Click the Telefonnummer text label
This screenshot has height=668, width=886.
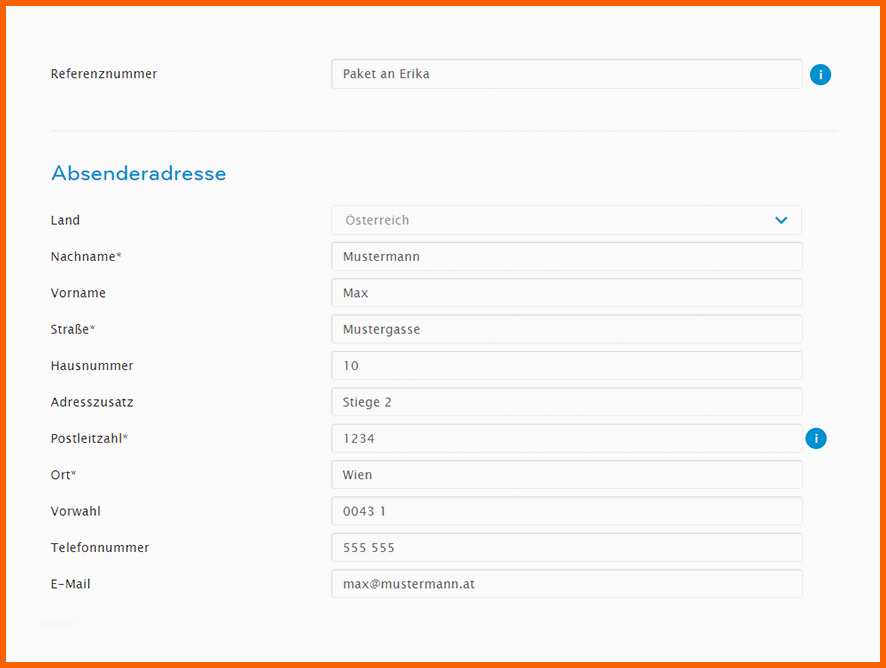coord(100,548)
